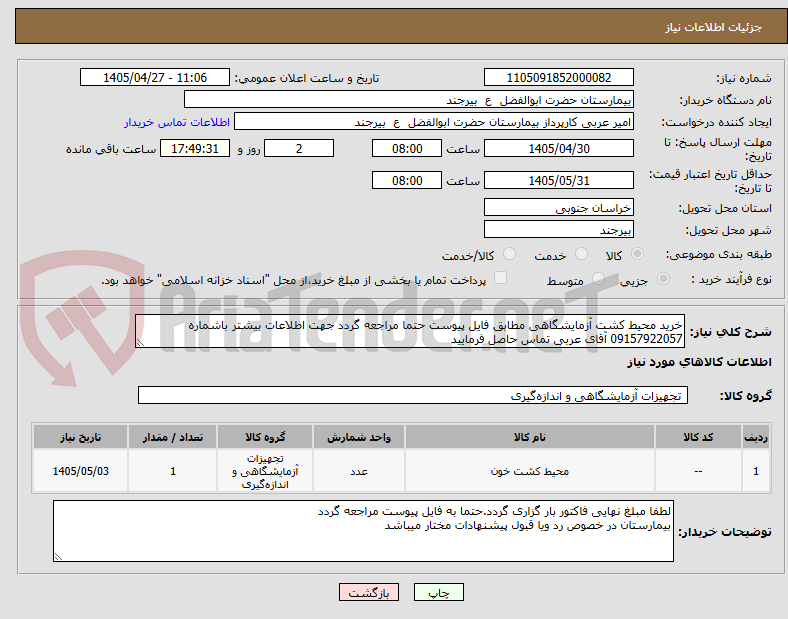Click the remaining days field showing 2
This screenshot has height=619, width=788.
click(299, 148)
